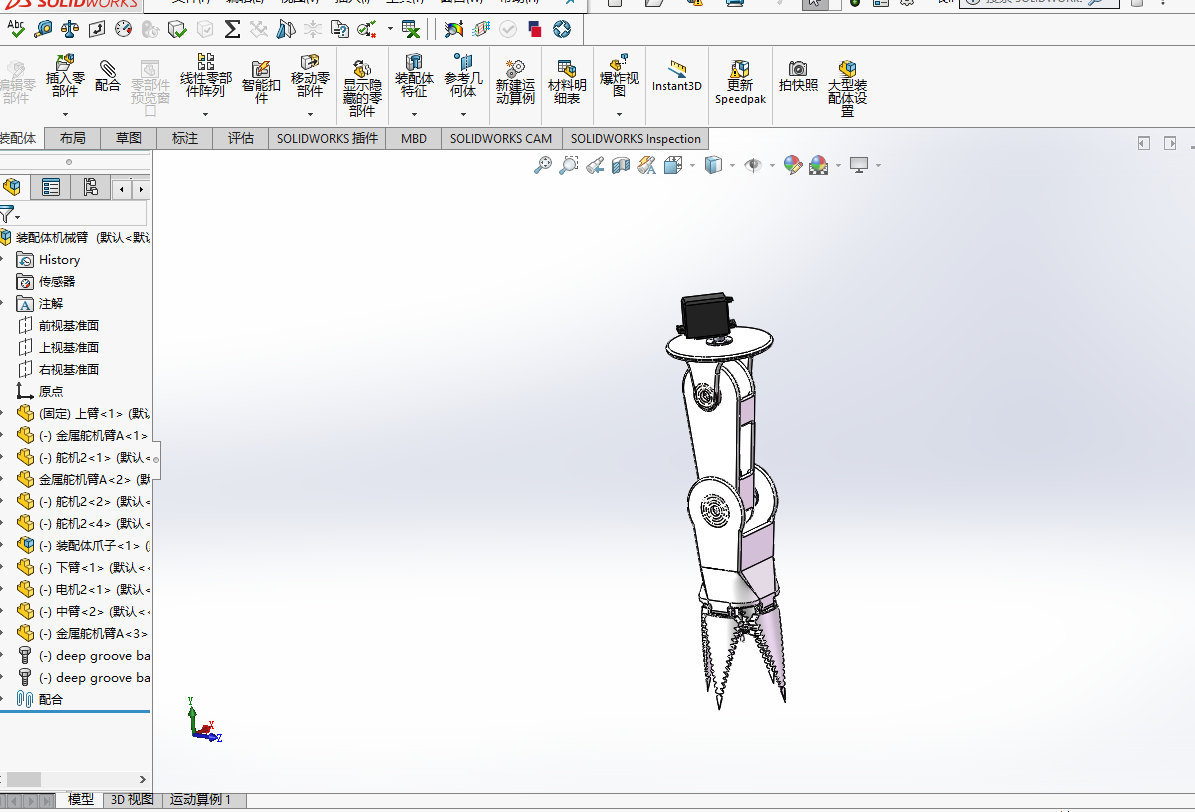Select 配合 mates folder in tree
Viewport: 1195px width, 812px height.
[50, 699]
